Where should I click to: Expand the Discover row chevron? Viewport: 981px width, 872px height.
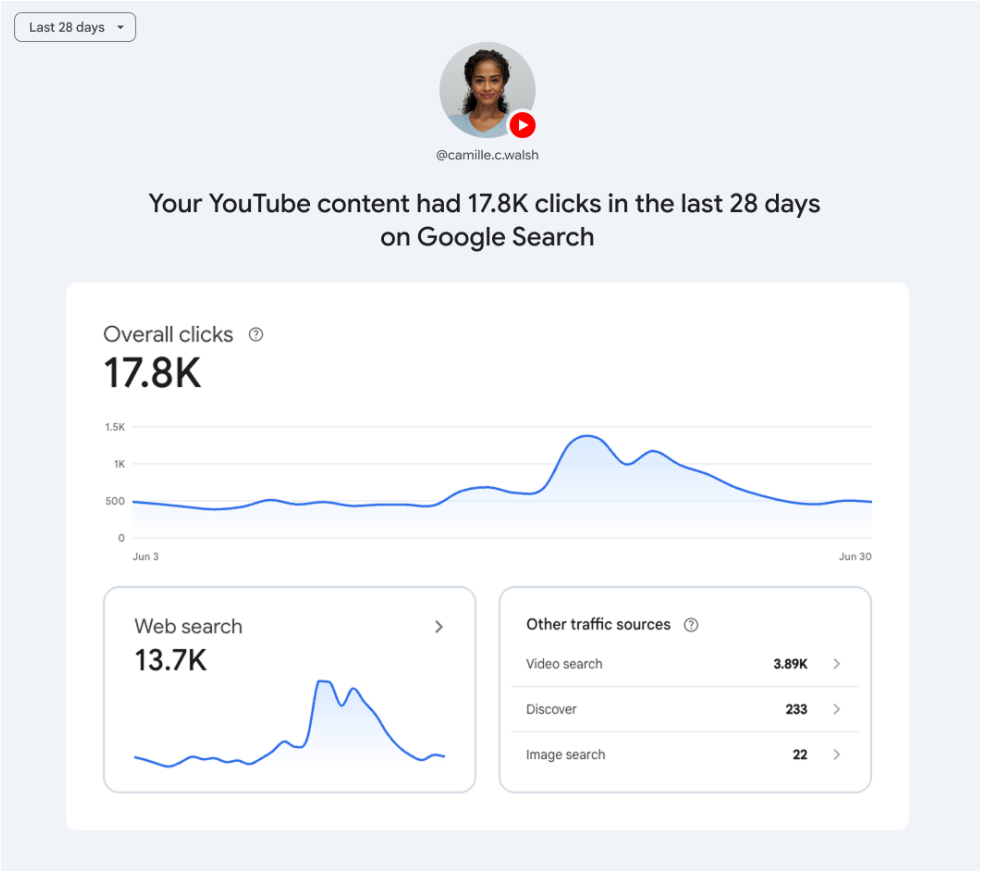(836, 709)
